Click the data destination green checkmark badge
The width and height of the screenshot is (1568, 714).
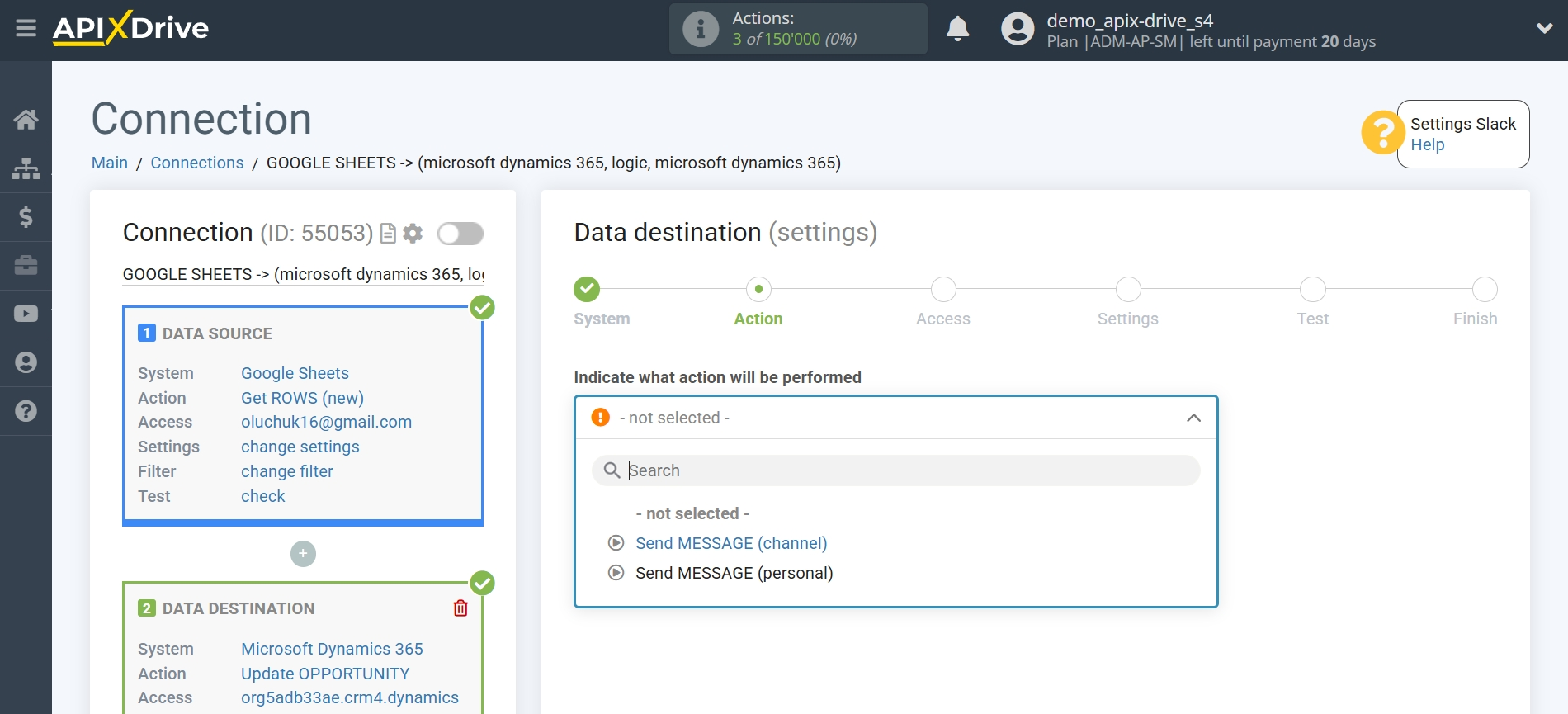point(482,584)
